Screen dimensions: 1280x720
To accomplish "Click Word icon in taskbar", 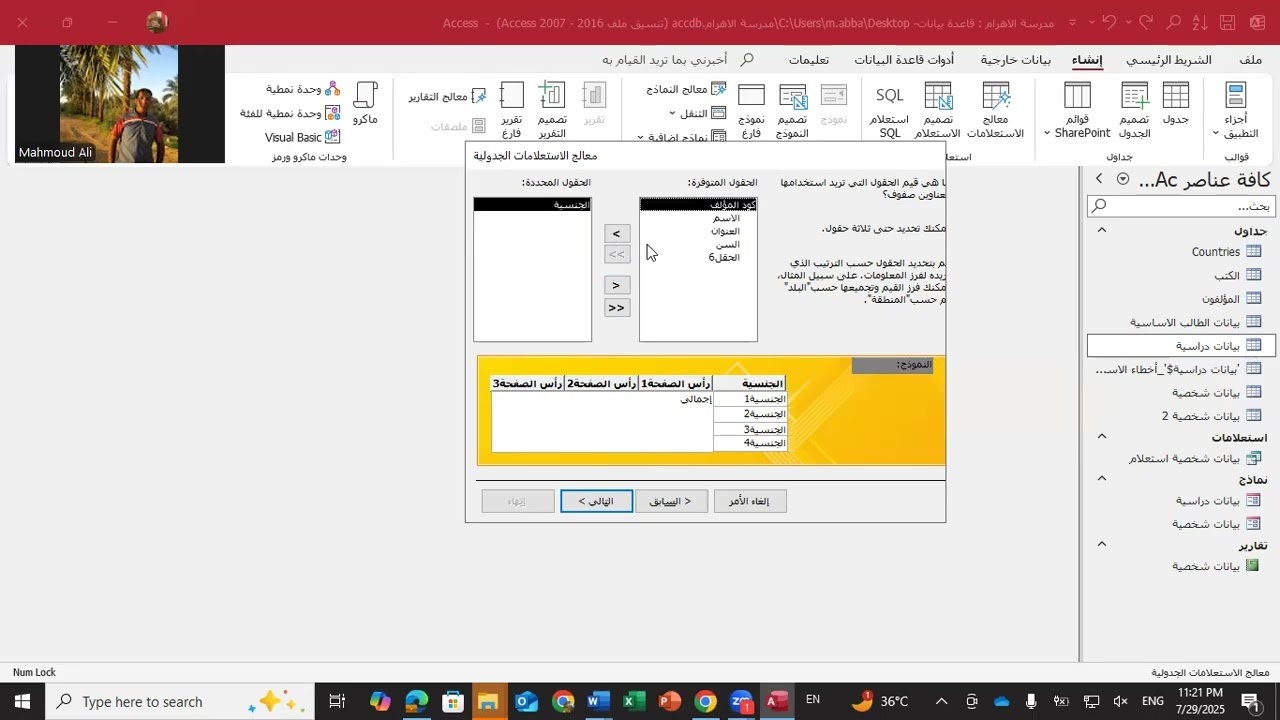I will (x=598, y=702).
